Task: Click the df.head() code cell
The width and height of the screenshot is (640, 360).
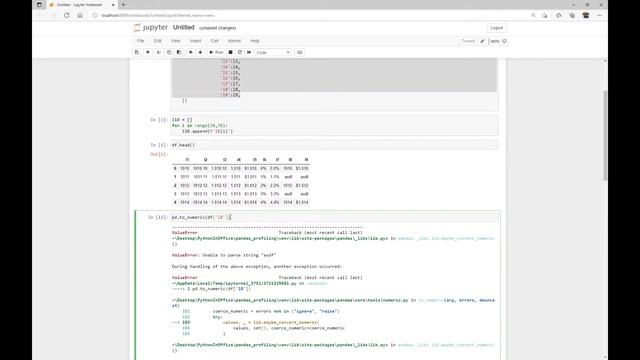Action: pyautogui.click(x=334, y=145)
